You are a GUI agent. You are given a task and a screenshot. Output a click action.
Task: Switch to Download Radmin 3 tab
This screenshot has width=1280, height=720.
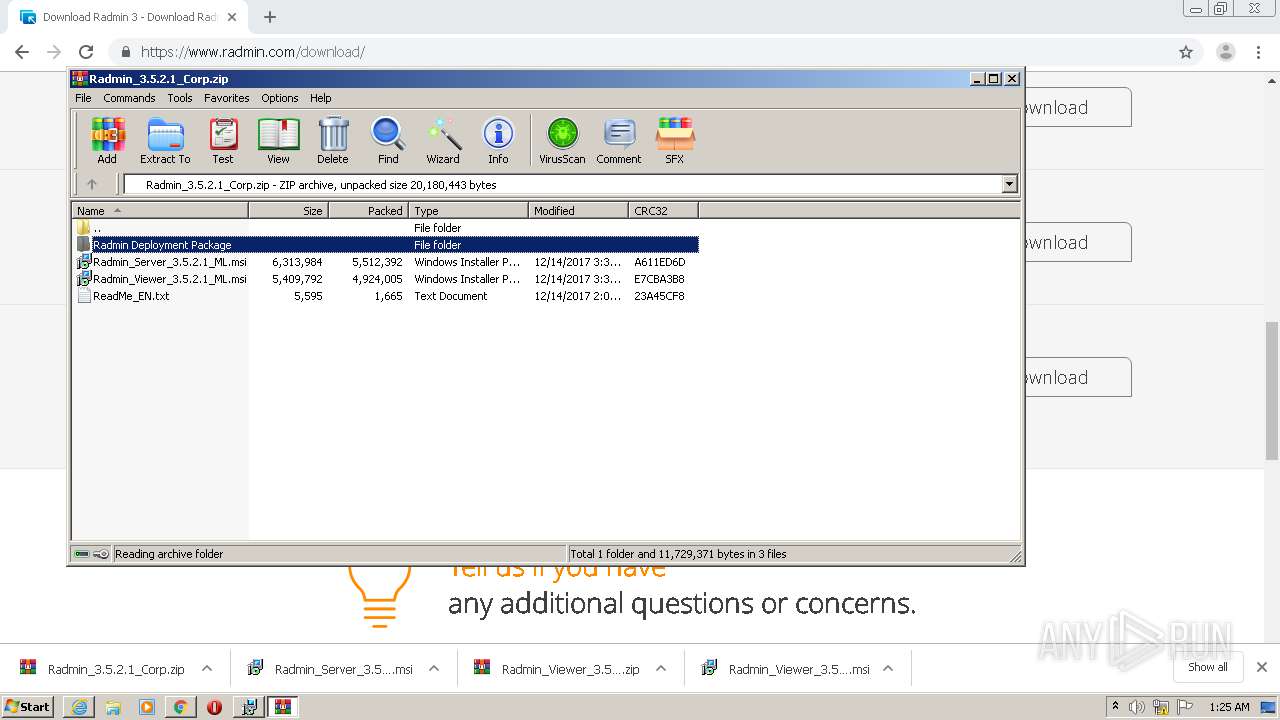coord(128,17)
